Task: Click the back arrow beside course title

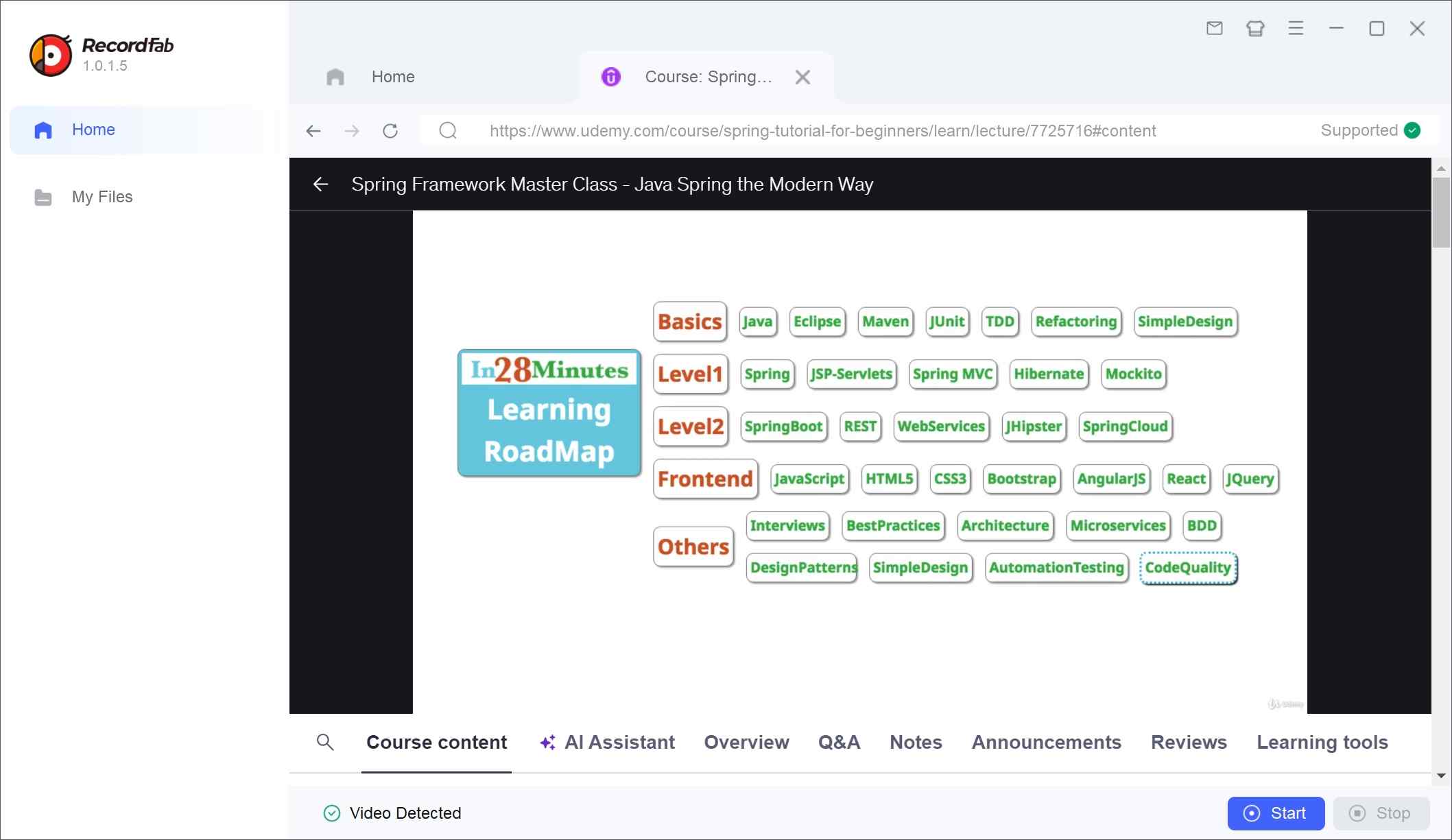Action: click(320, 184)
